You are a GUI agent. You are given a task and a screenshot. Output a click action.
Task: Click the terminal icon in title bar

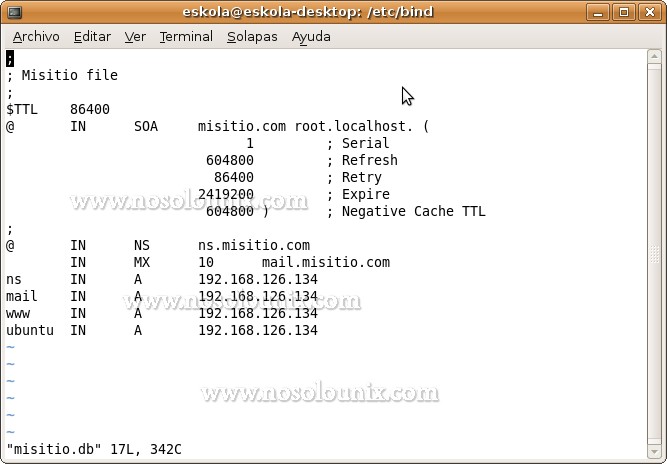coord(15,12)
